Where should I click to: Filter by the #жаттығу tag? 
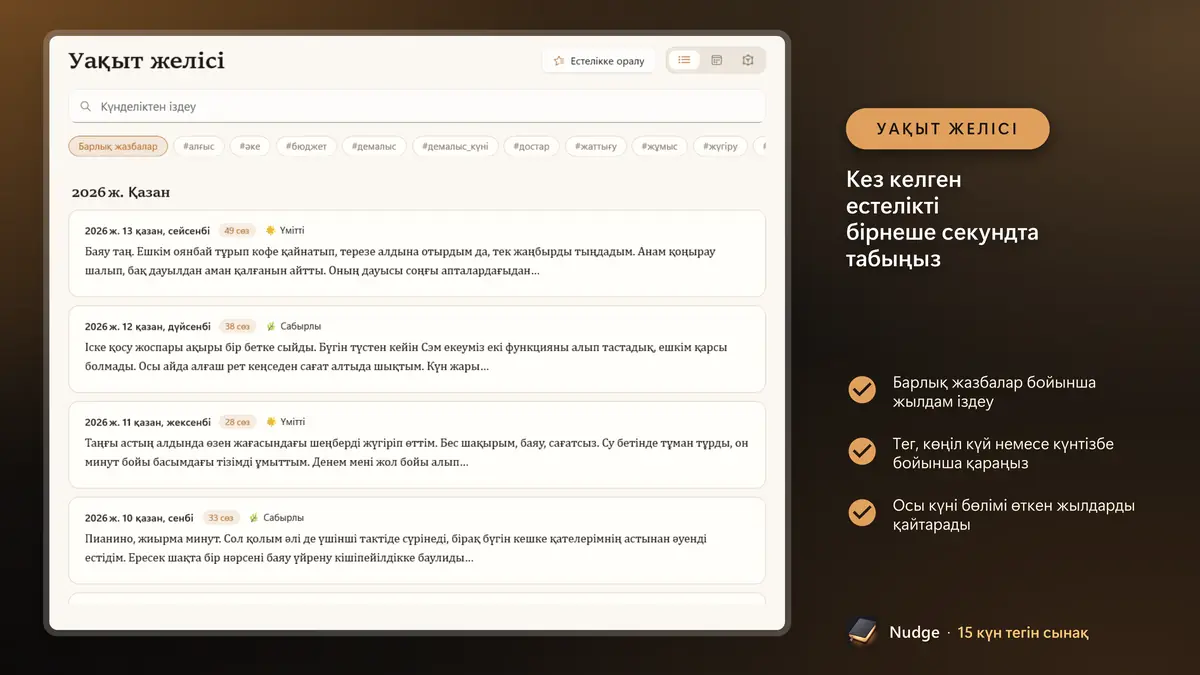[x=596, y=146]
